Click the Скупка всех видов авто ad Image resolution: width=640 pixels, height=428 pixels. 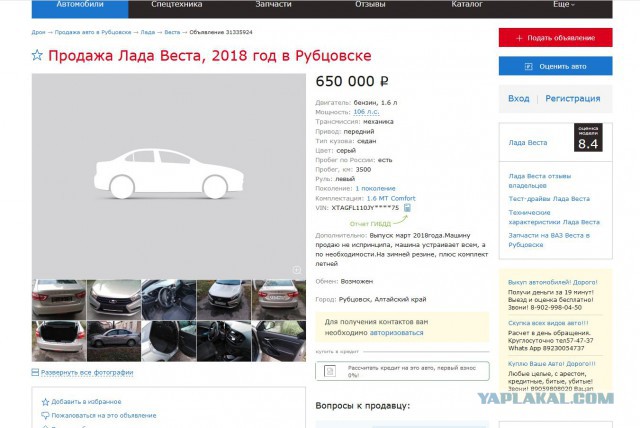click(x=548, y=323)
